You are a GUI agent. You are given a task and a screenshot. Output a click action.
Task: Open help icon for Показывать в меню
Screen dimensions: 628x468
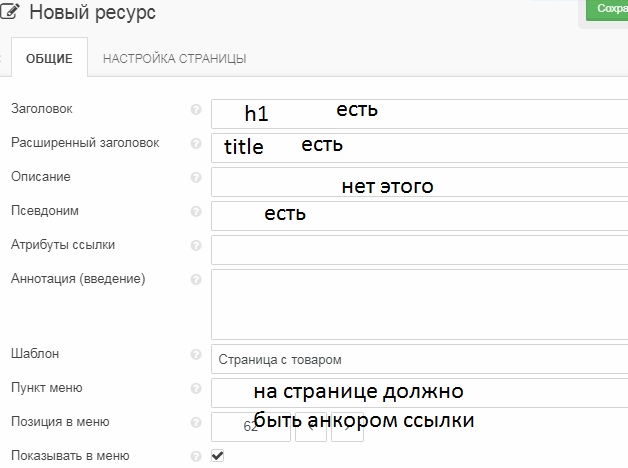click(x=196, y=456)
